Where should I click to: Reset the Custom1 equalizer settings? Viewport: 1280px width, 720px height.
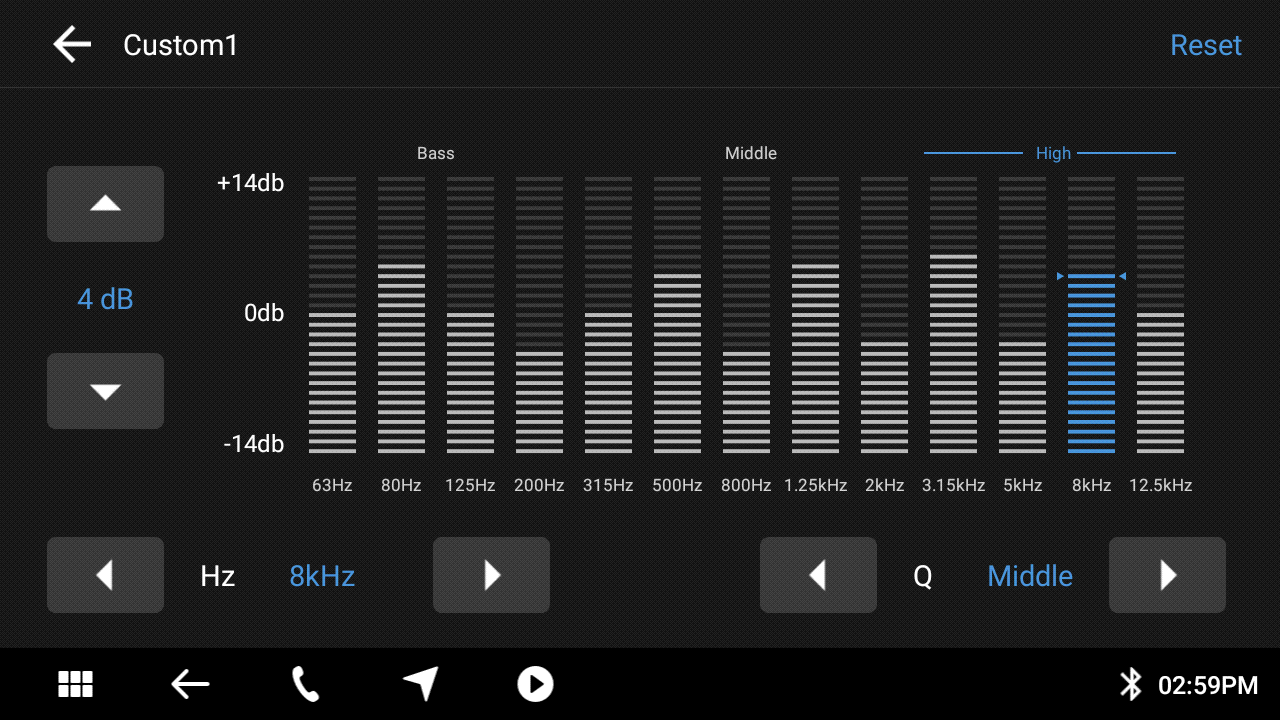[1205, 45]
